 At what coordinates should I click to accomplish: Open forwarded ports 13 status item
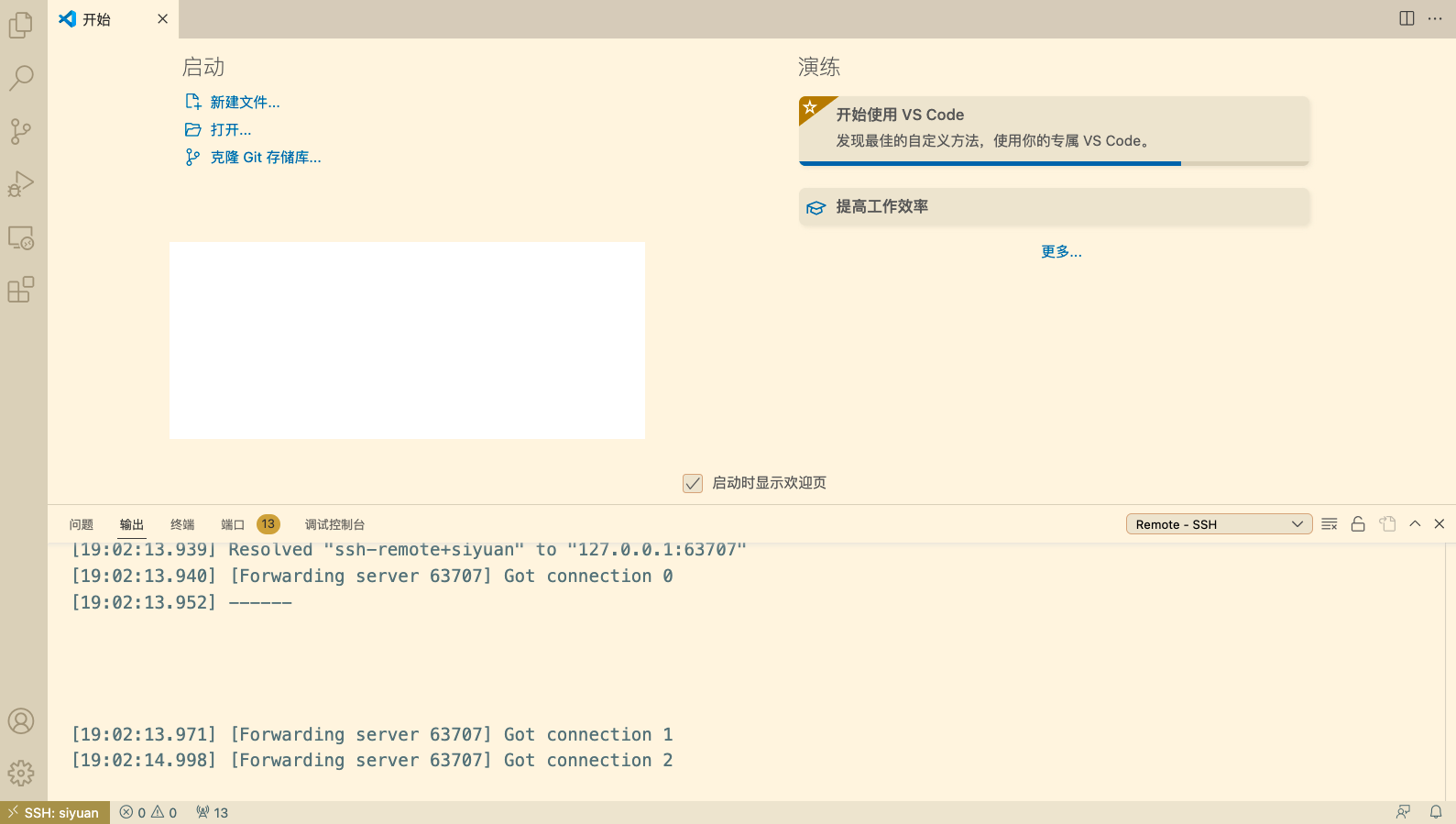point(212,813)
